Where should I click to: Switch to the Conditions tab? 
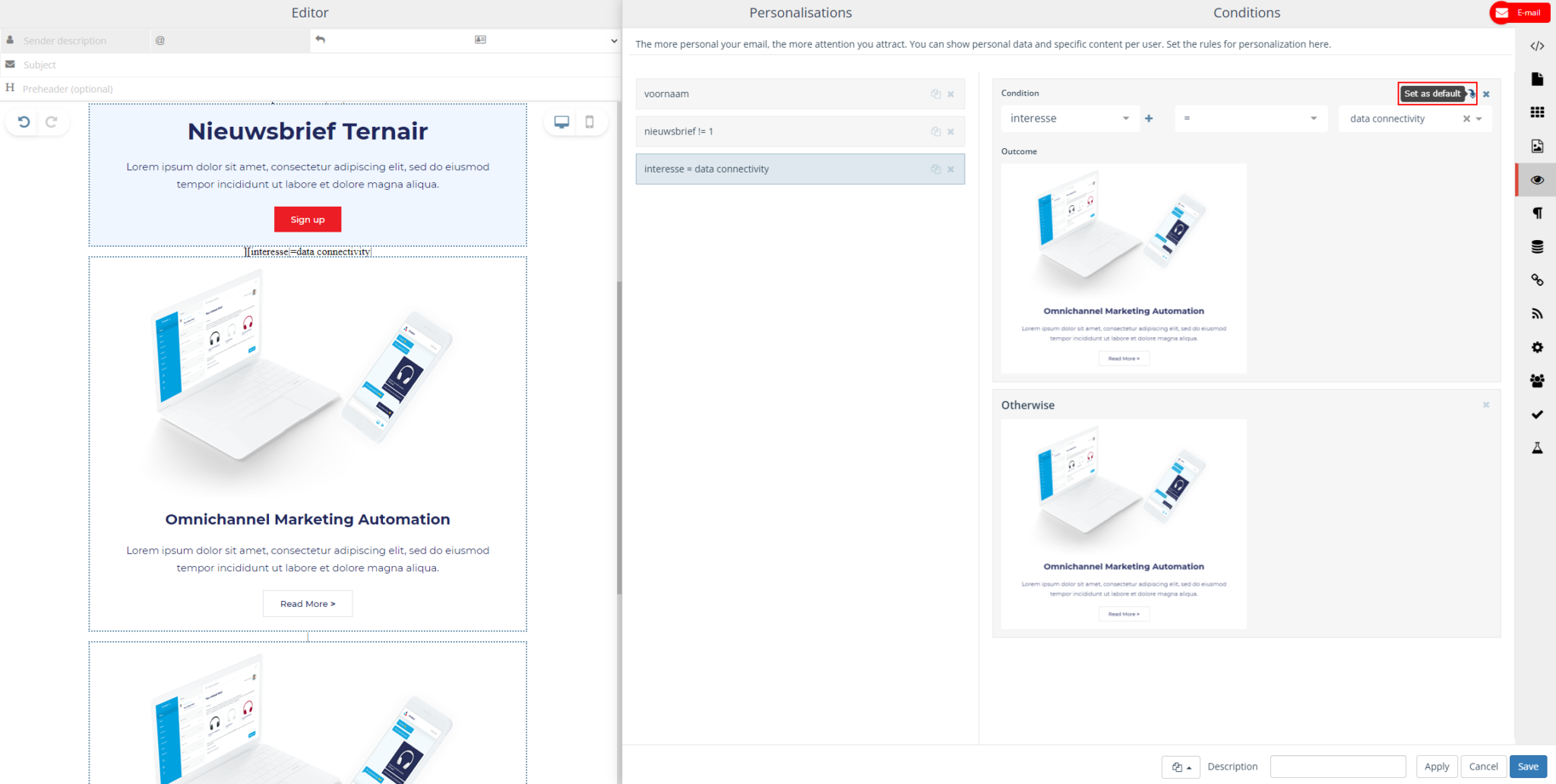point(1246,13)
